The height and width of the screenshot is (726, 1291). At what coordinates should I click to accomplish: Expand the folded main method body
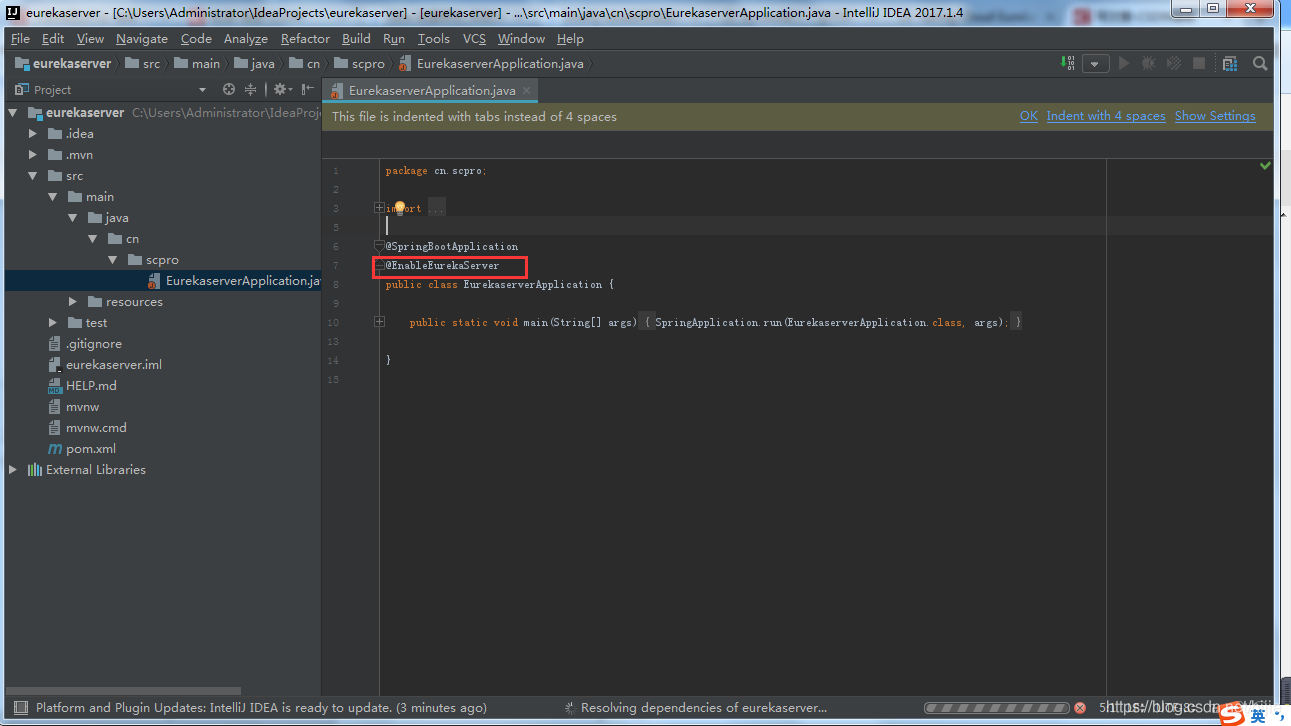pos(379,322)
